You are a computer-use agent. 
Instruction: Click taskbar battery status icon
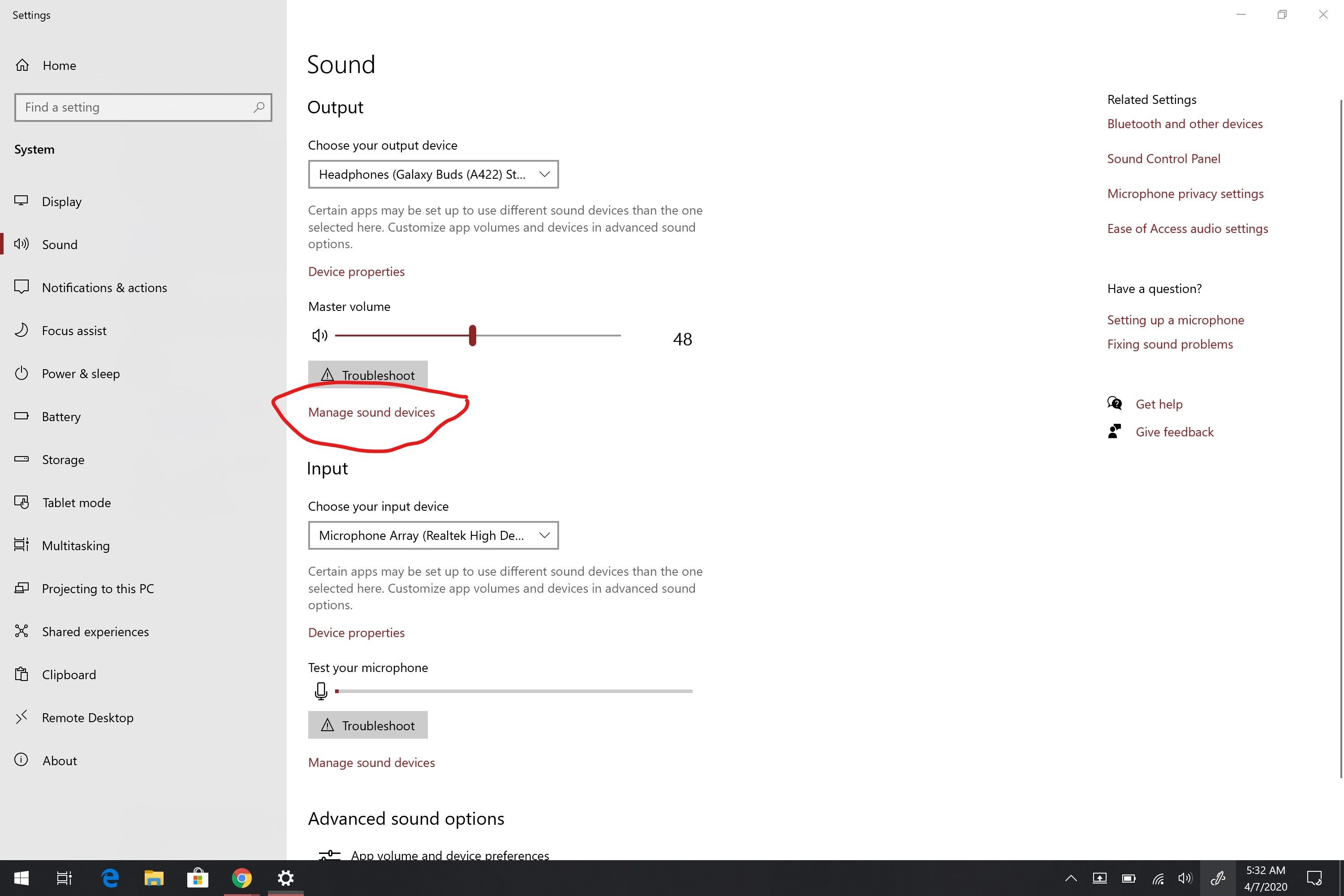[1129, 878]
